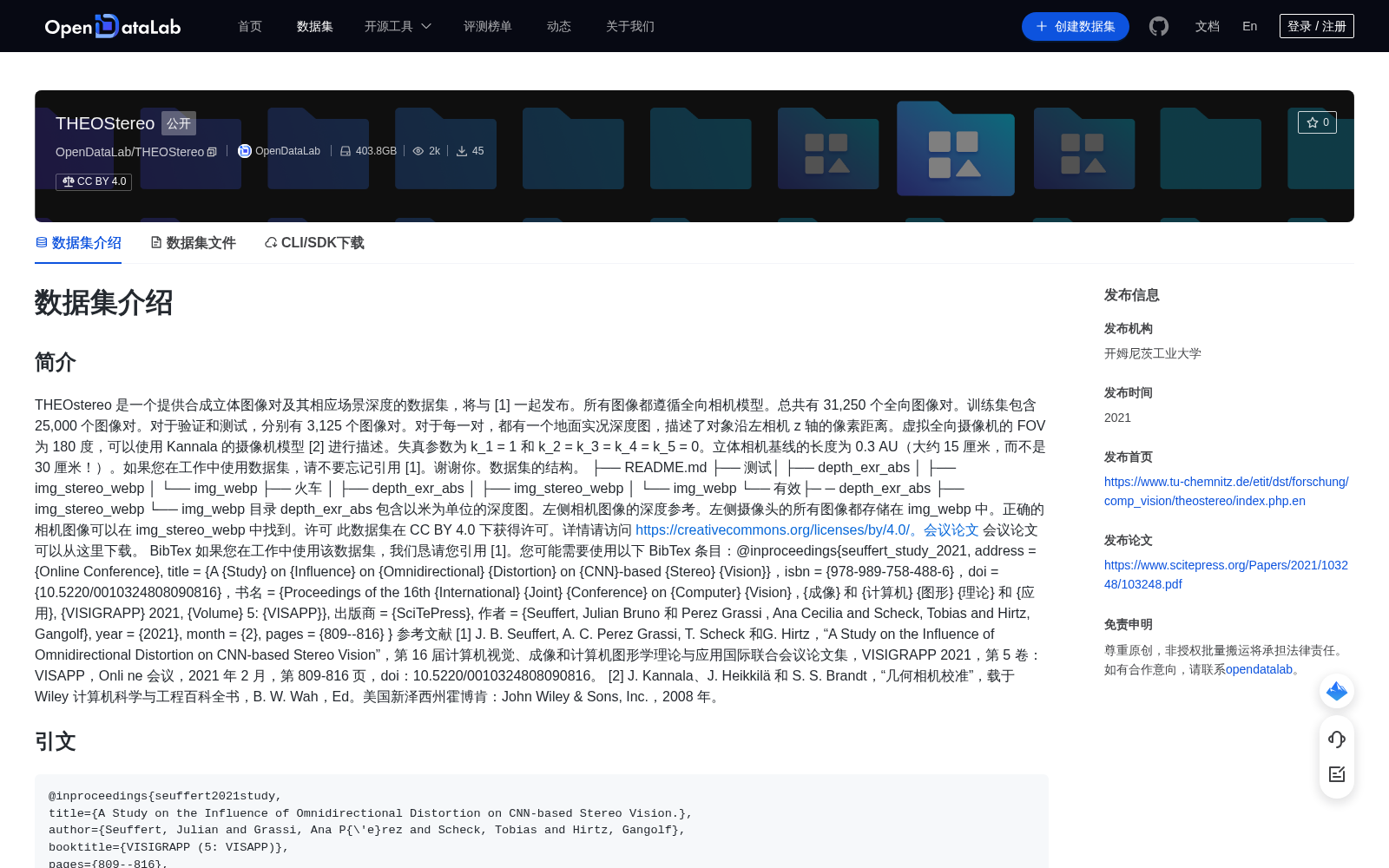Open the tu-chemnitz.de homepage link
The image size is (1389, 868).
(1227, 491)
